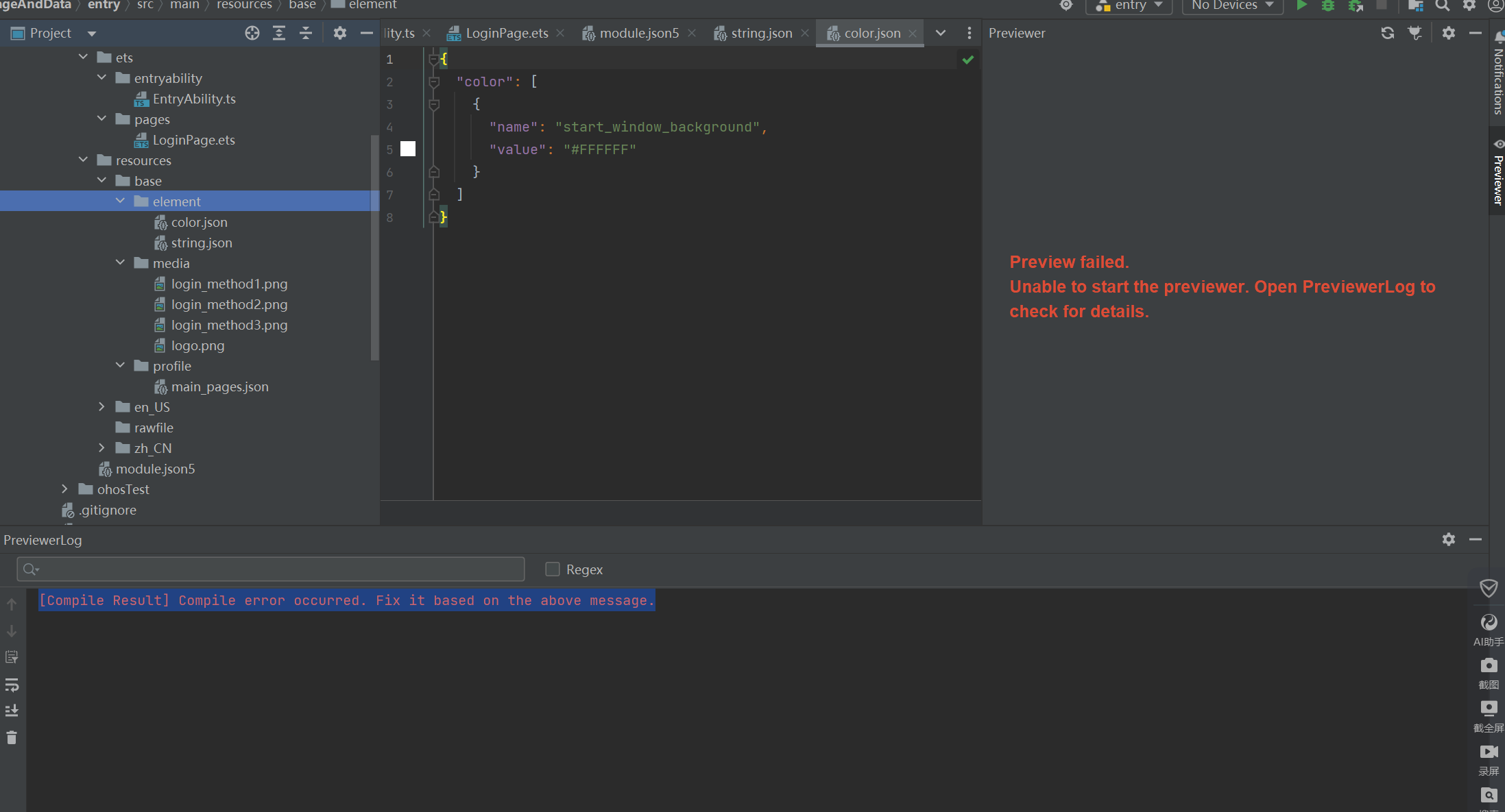1505x812 pixels.
Task: Click the 截全屏 full screenshot icon
Action: coord(1489,715)
